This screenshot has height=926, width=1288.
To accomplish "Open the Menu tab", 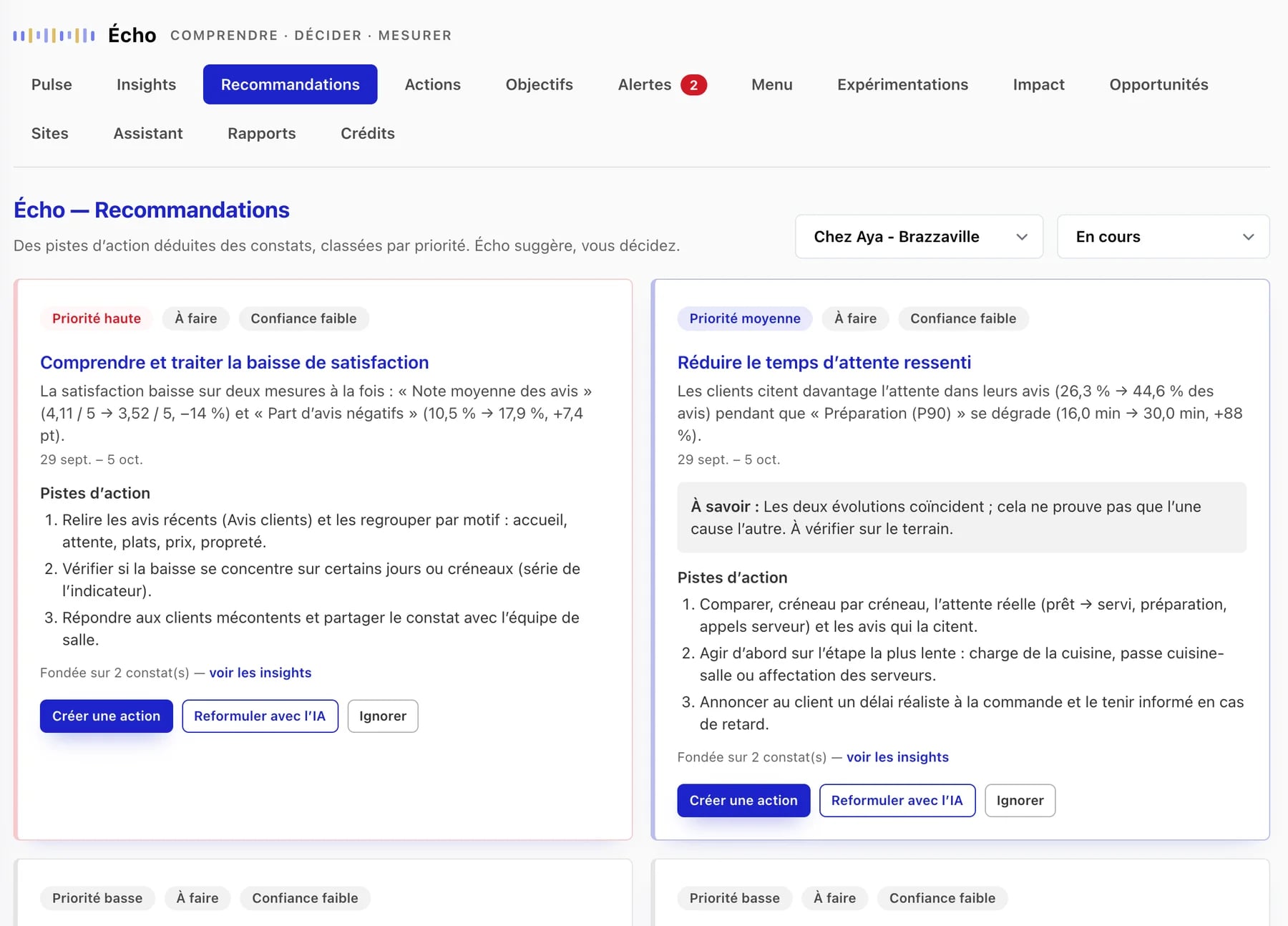I will 771,84.
